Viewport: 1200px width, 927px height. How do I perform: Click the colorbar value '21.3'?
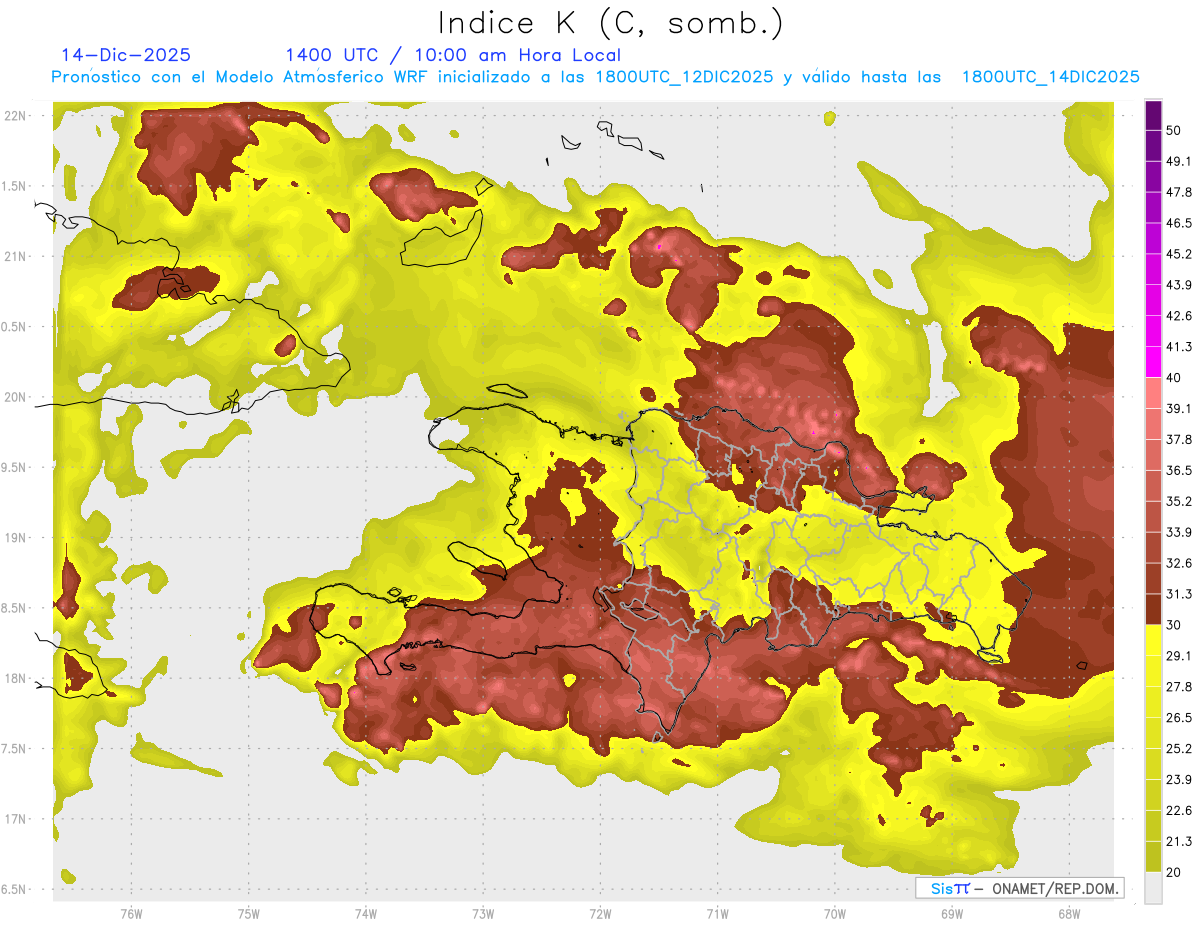[x=1178, y=842]
